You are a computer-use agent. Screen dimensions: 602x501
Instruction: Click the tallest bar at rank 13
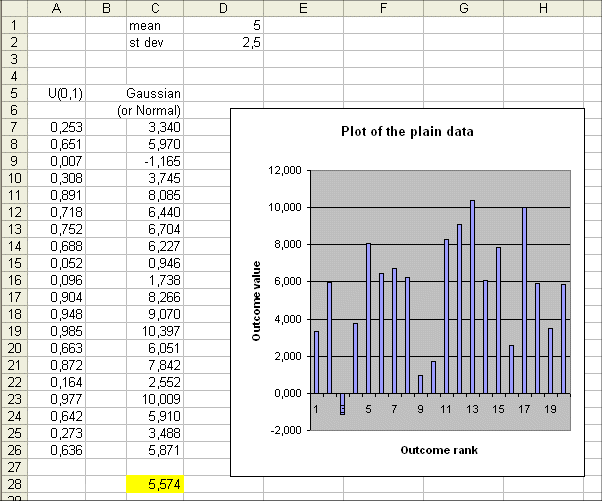tap(472, 297)
